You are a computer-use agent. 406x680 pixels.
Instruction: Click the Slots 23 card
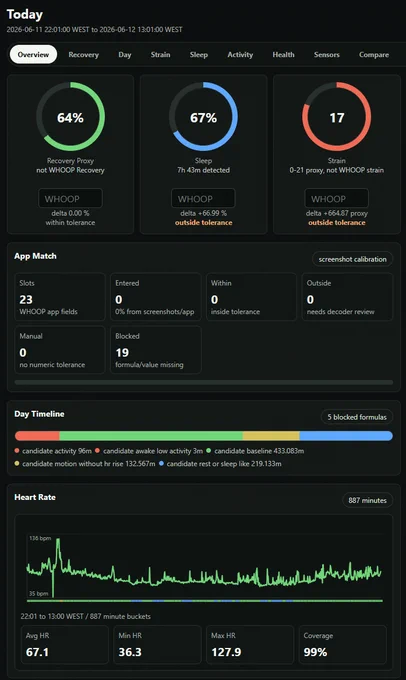coord(60,297)
